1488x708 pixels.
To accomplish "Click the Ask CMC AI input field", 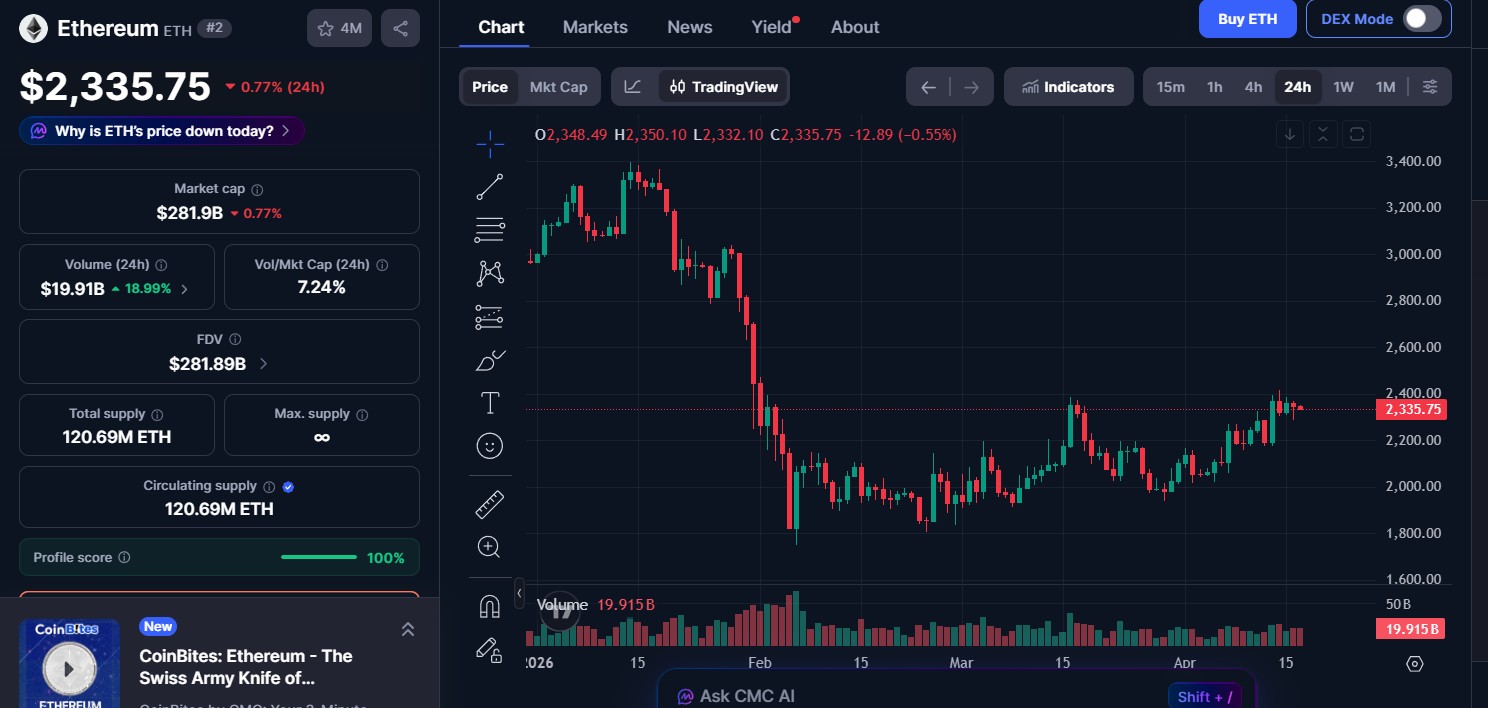I will click(900, 694).
